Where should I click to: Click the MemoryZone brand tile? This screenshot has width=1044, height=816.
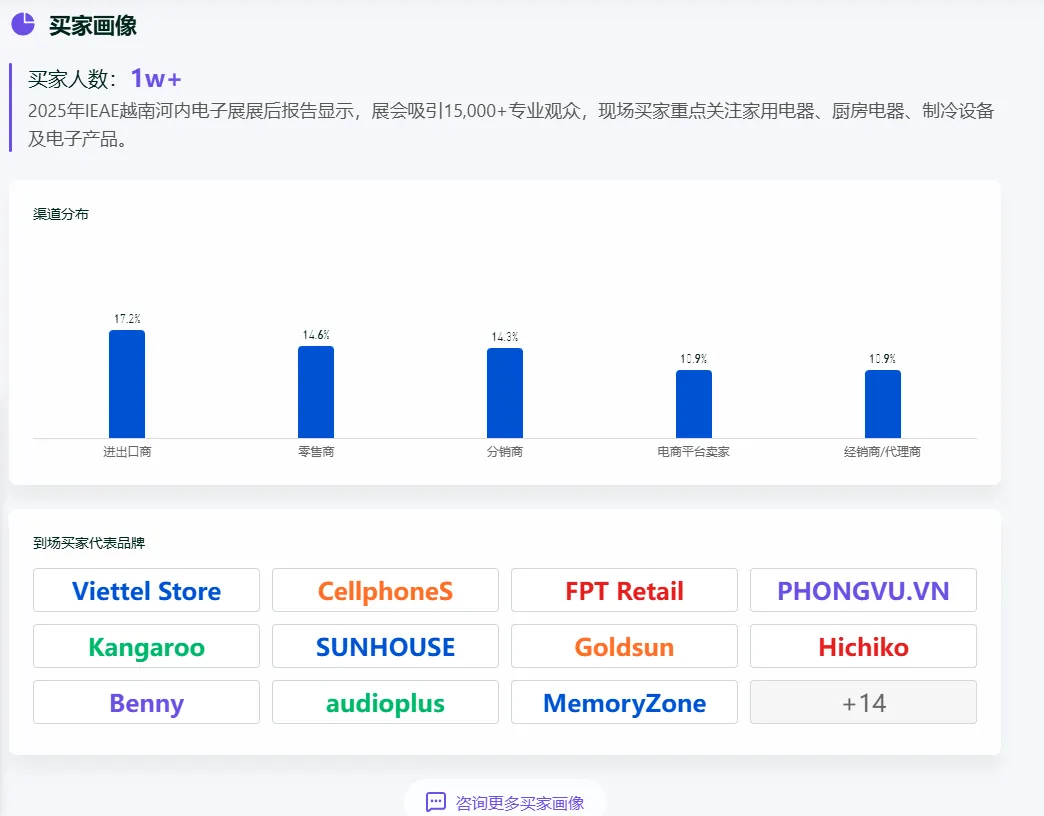(625, 702)
